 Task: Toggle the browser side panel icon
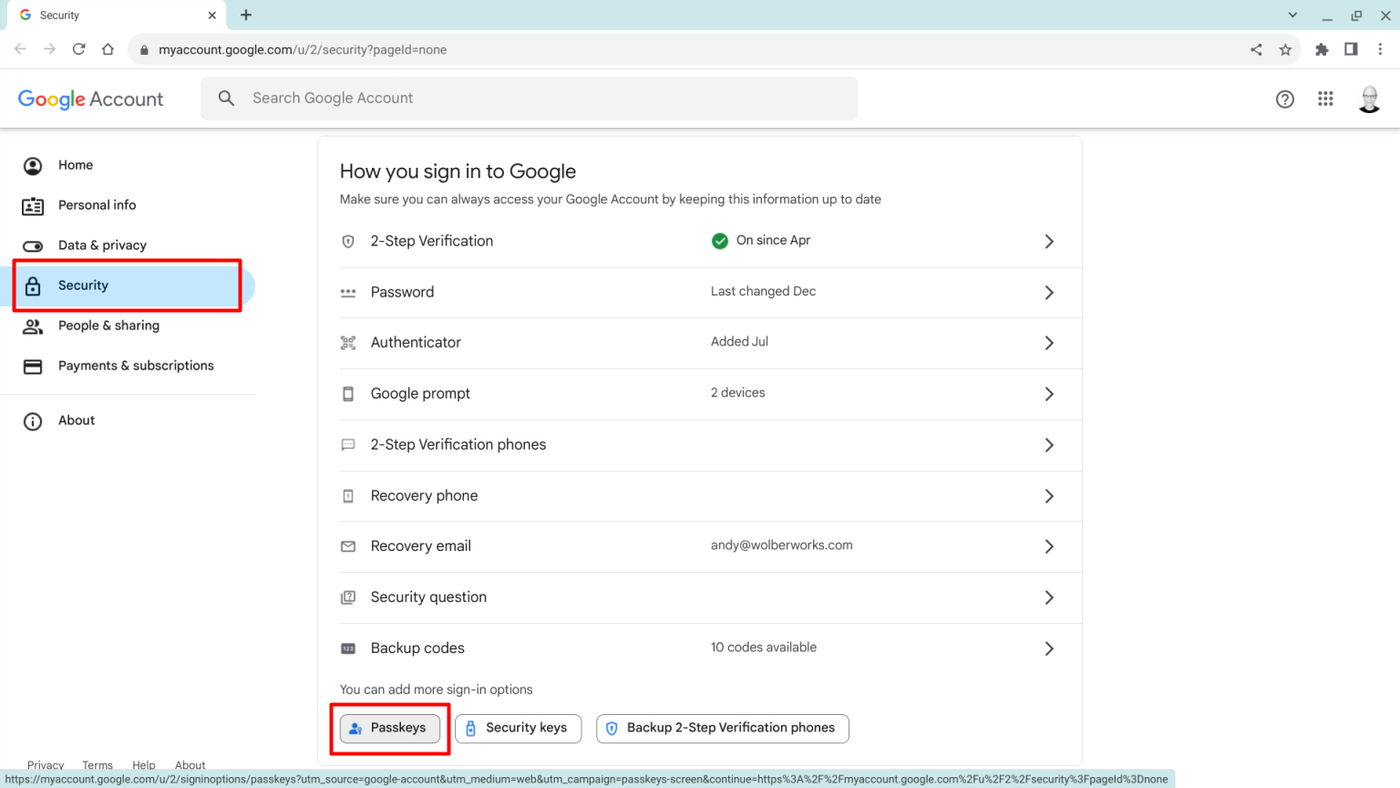pos(1351,49)
